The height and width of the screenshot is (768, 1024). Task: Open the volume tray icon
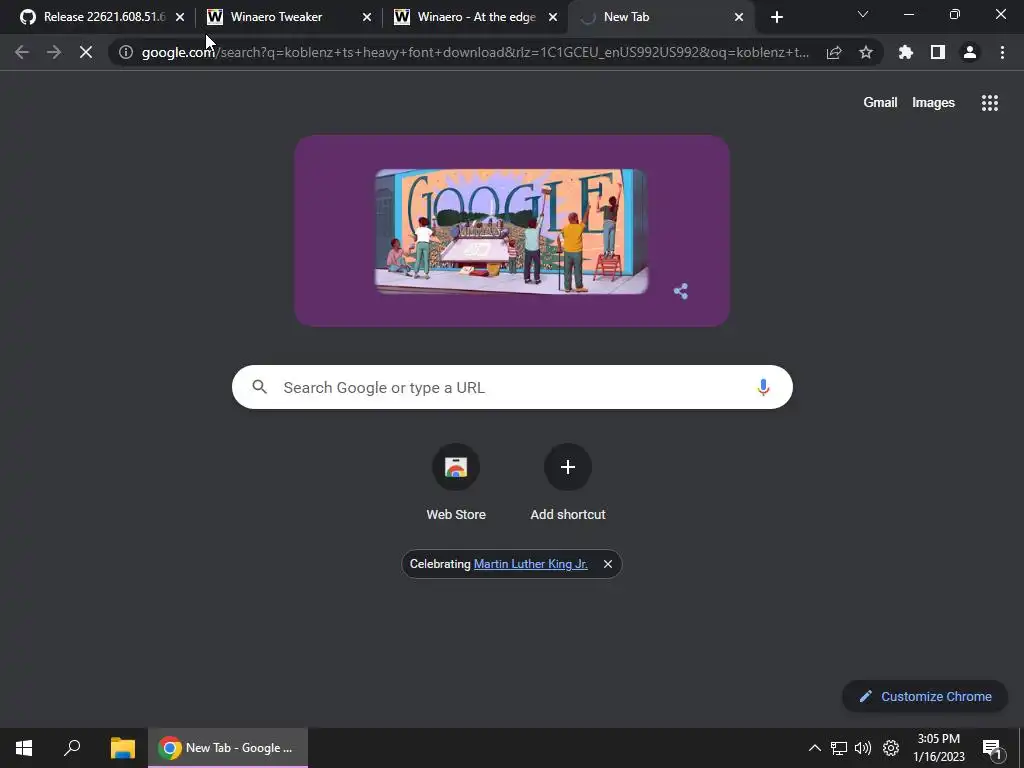coord(863,748)
